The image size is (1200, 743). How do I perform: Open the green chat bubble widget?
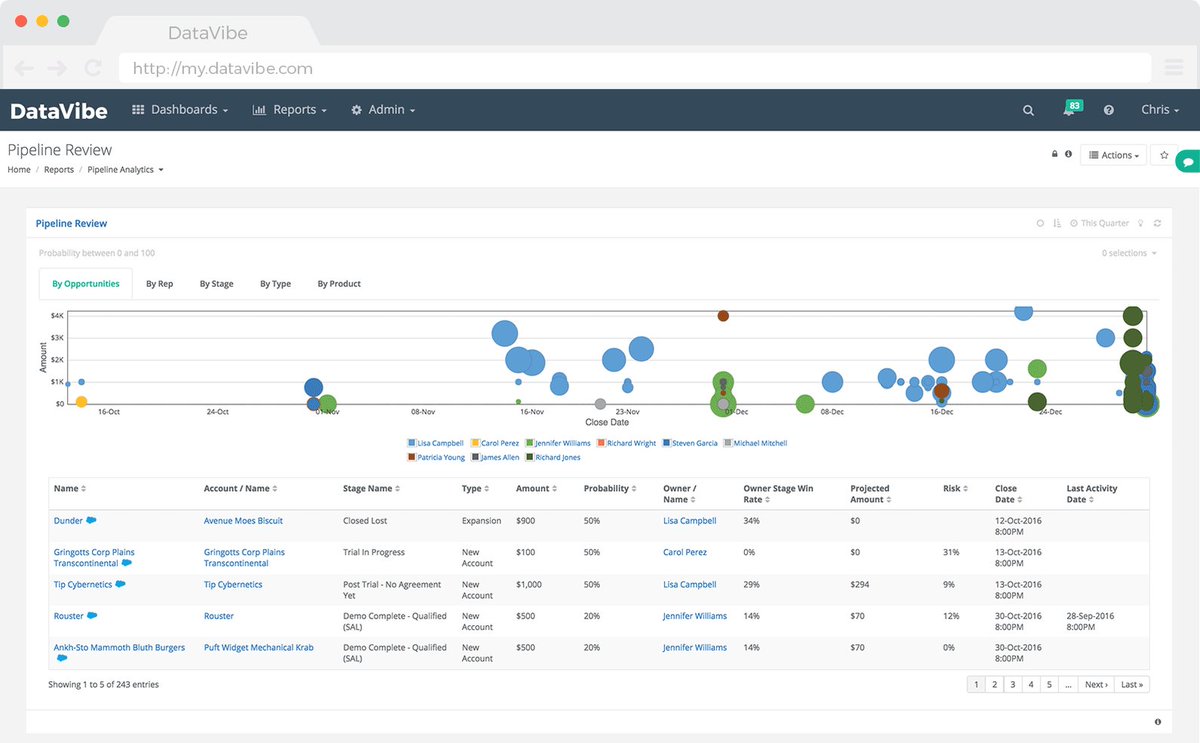tap(1188, 162)
